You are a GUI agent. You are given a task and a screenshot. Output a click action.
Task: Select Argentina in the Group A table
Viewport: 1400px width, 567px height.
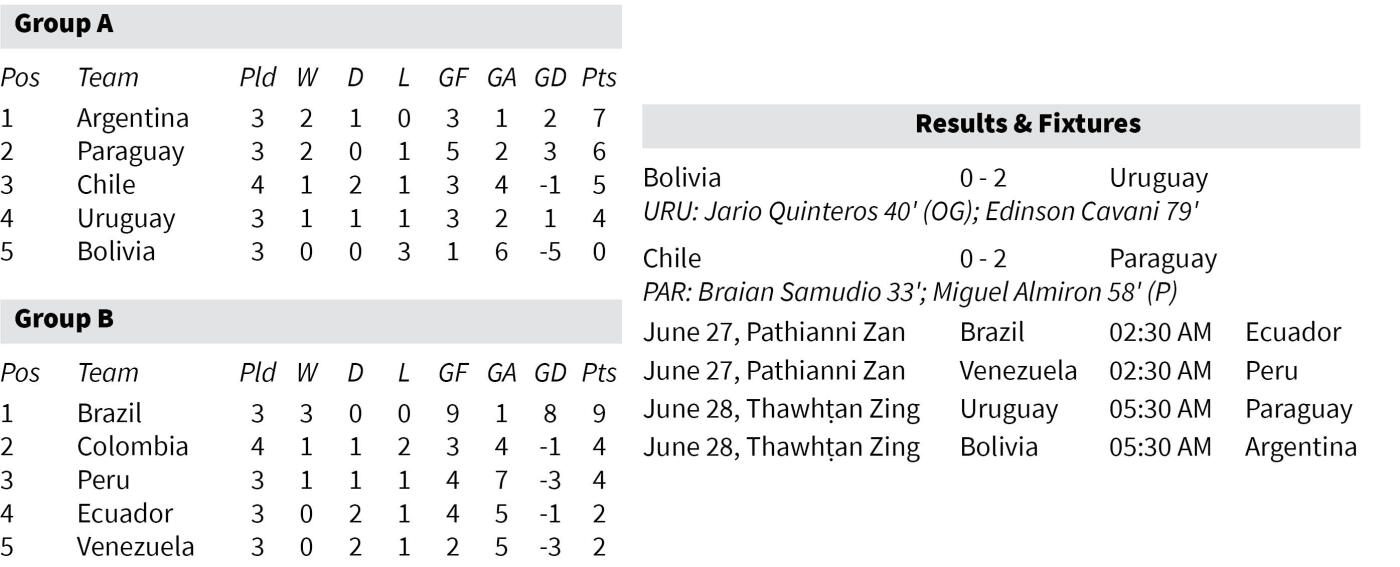133,118
